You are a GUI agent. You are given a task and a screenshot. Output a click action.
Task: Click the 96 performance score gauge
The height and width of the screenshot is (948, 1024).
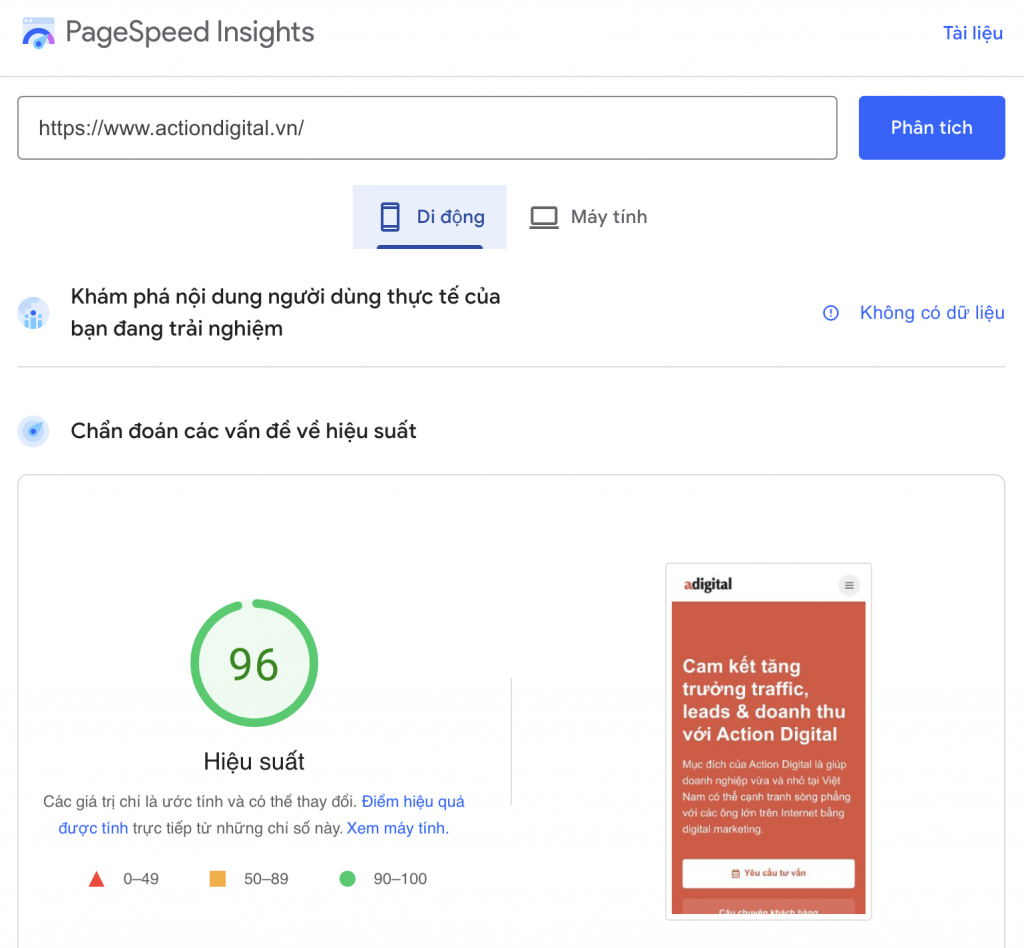[254, 663]
